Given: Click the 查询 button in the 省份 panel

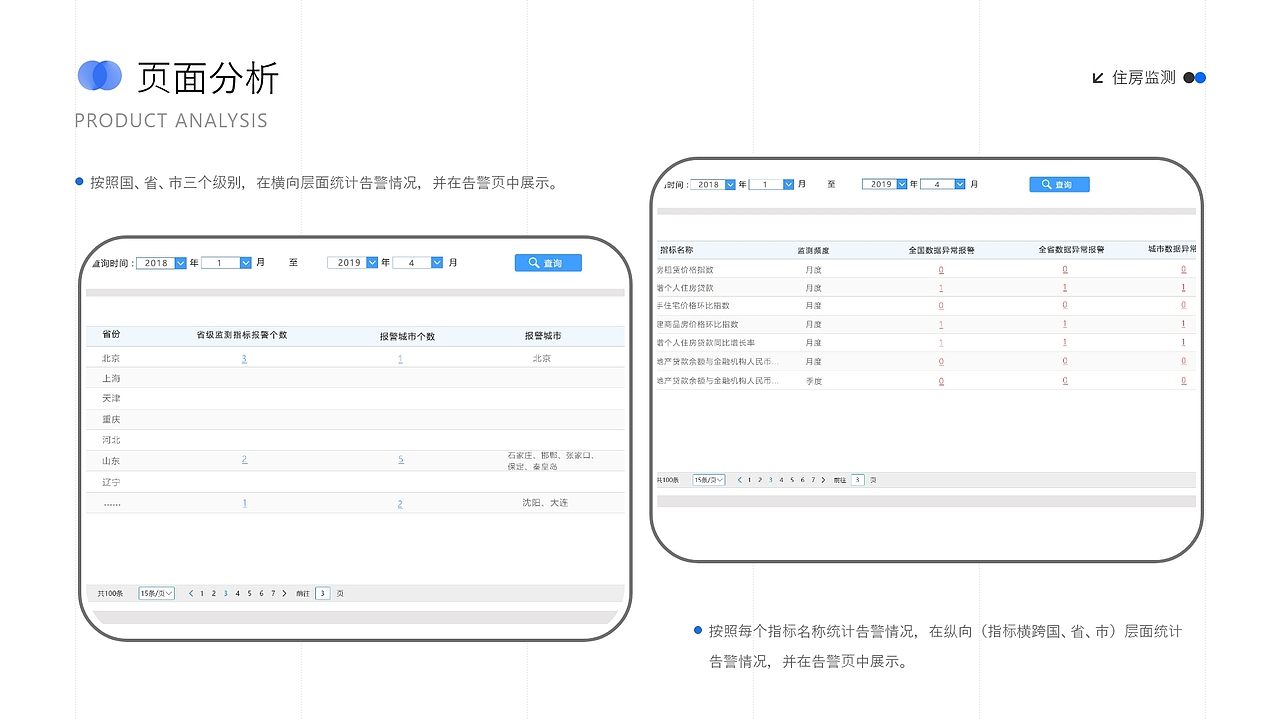Looking at the screenshot, I should tap(548, 263).
